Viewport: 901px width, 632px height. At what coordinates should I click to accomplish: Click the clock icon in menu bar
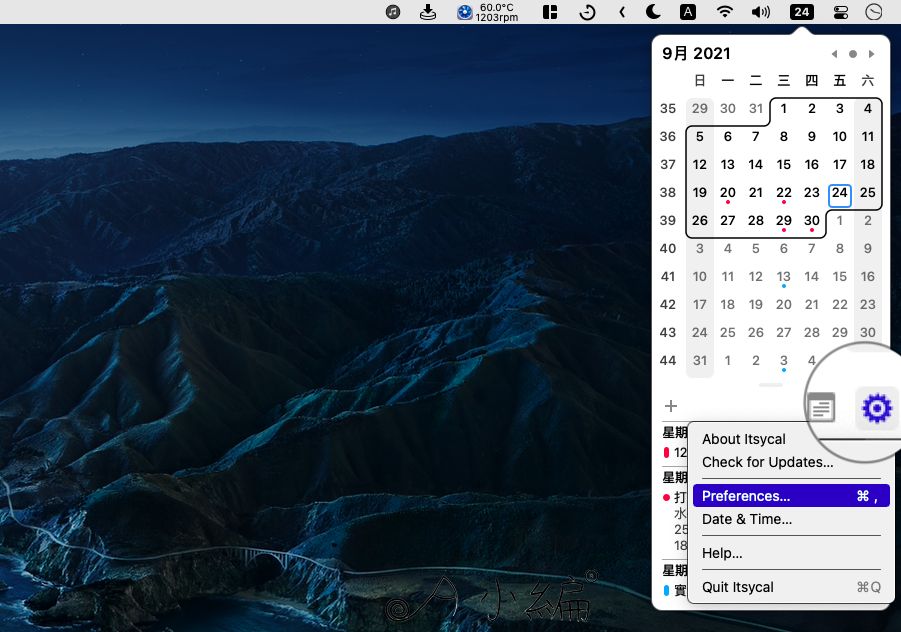click(873, 11)
